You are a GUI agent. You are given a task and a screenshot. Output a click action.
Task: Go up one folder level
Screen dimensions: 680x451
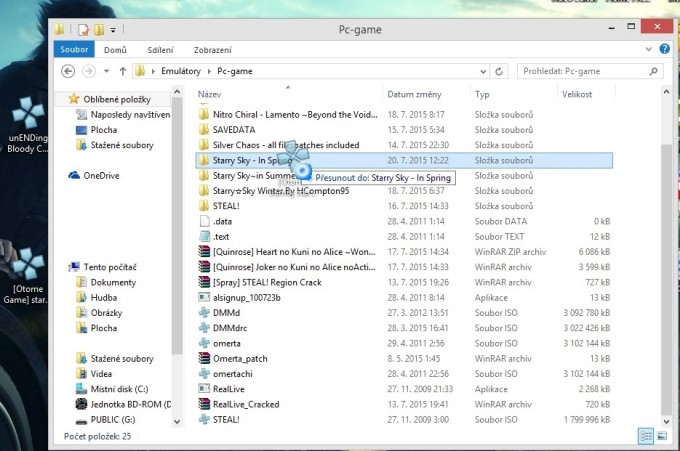click(x=123, y=71)
